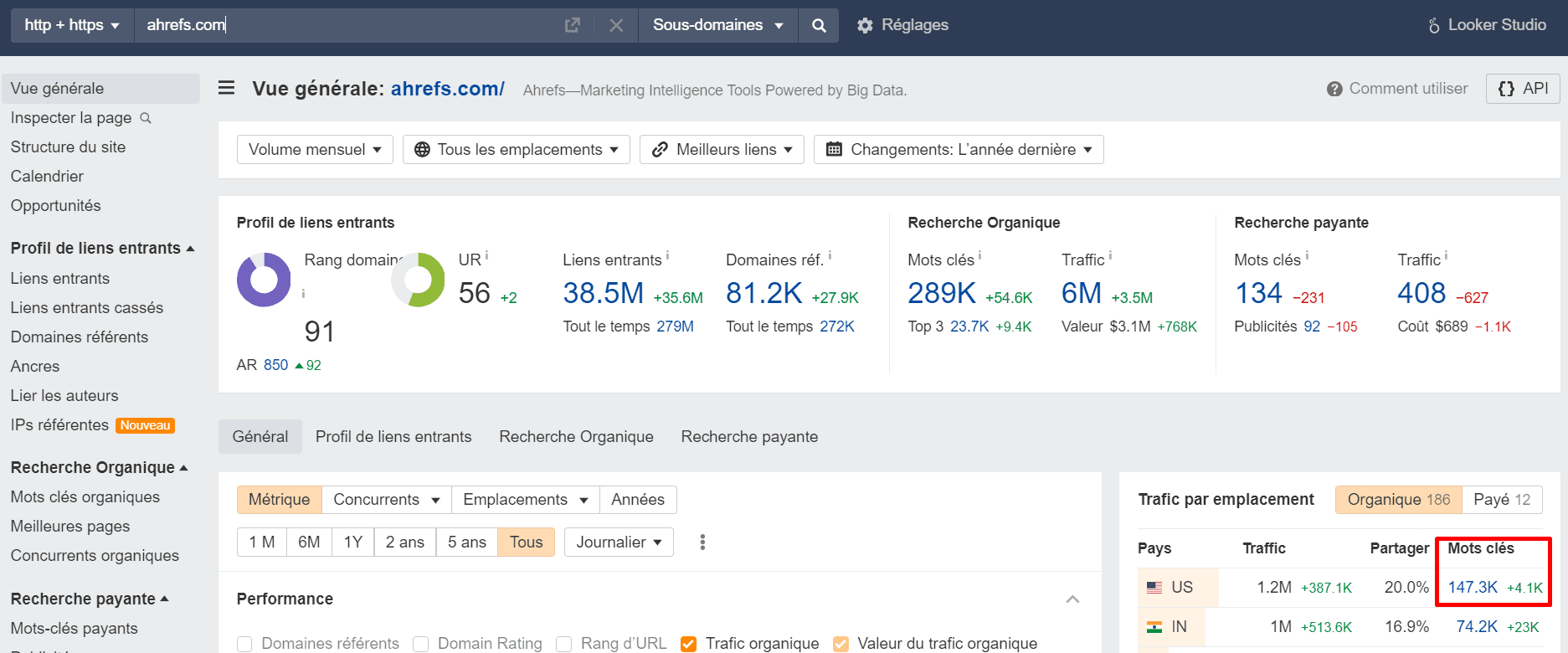The height and width of the screenshot is (653, 1568).
Task: Click Comment utiliser help icon
Action: pyautogui.click(x=1334, y=89)
